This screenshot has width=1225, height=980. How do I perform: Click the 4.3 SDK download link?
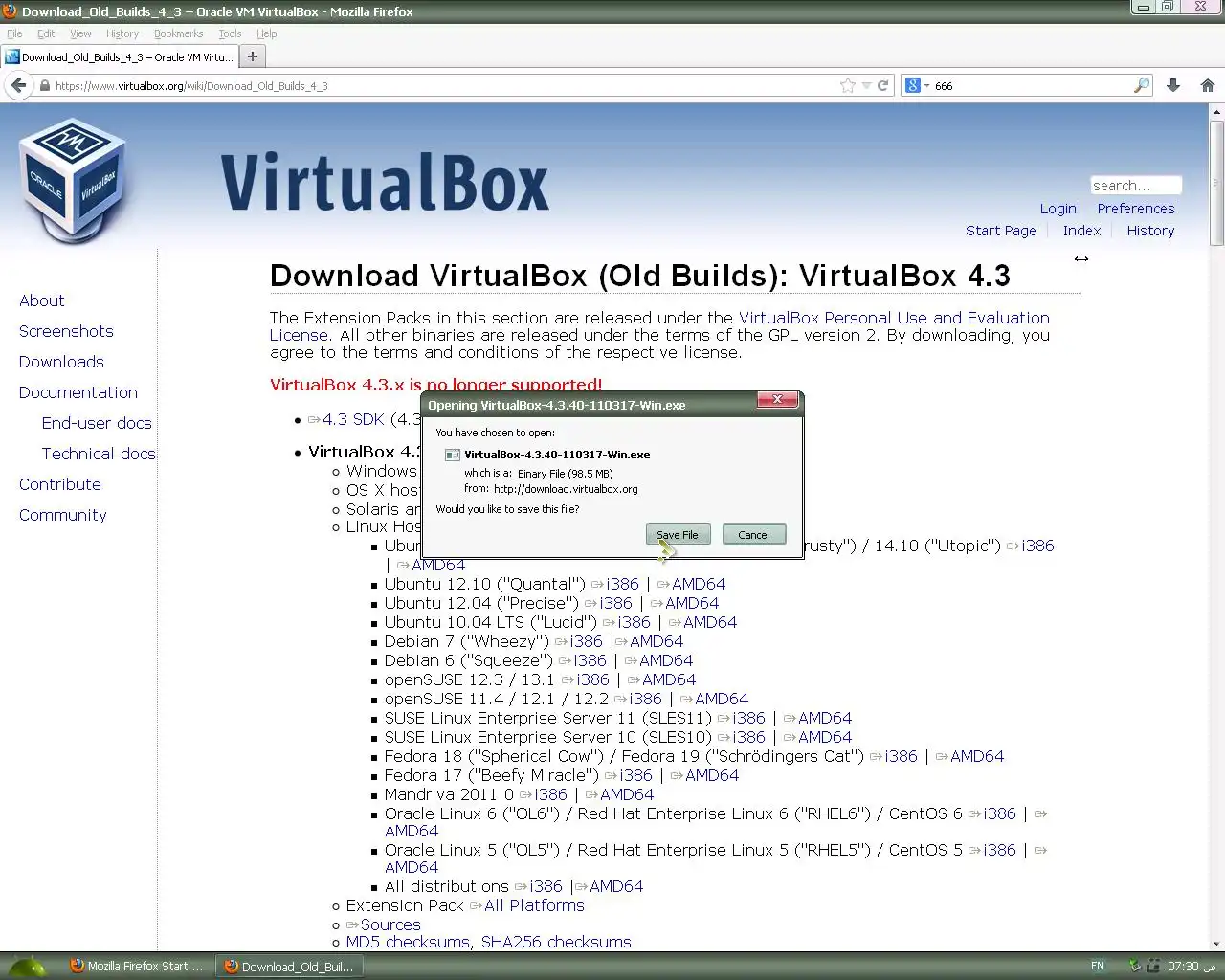[x=353, y=419]
